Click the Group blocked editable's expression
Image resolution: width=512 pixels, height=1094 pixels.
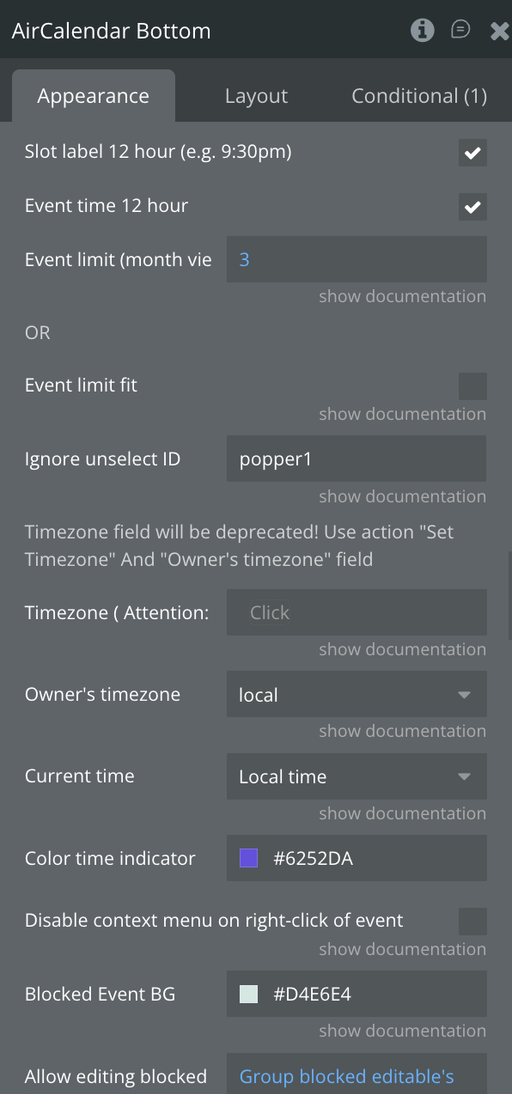pyautogui.click(x=347, y=1077)
